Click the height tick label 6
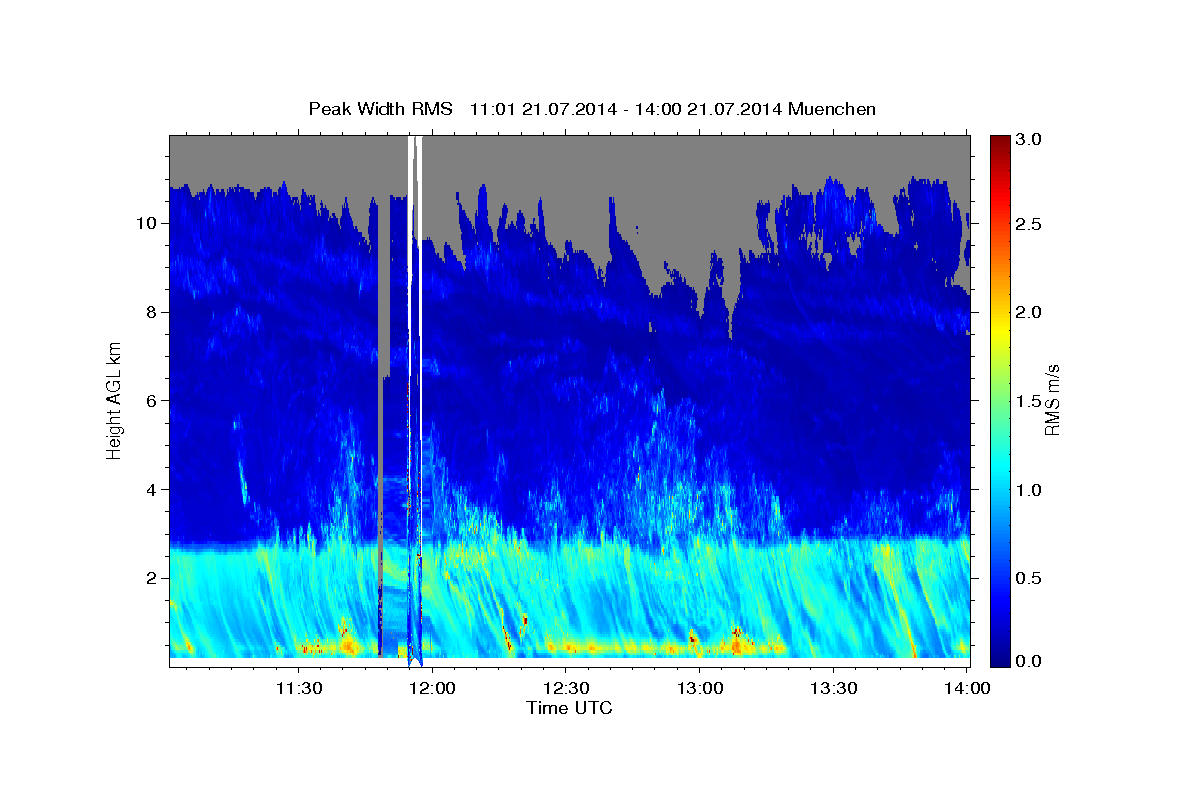1200x800 pixels. tap(152, 400)
